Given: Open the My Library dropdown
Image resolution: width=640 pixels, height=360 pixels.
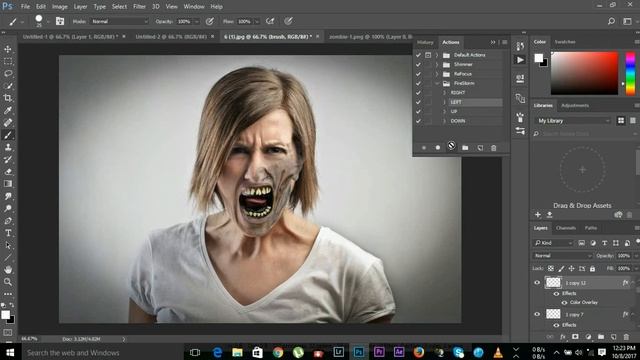Looking at the screenshot, I should [573, 121].
